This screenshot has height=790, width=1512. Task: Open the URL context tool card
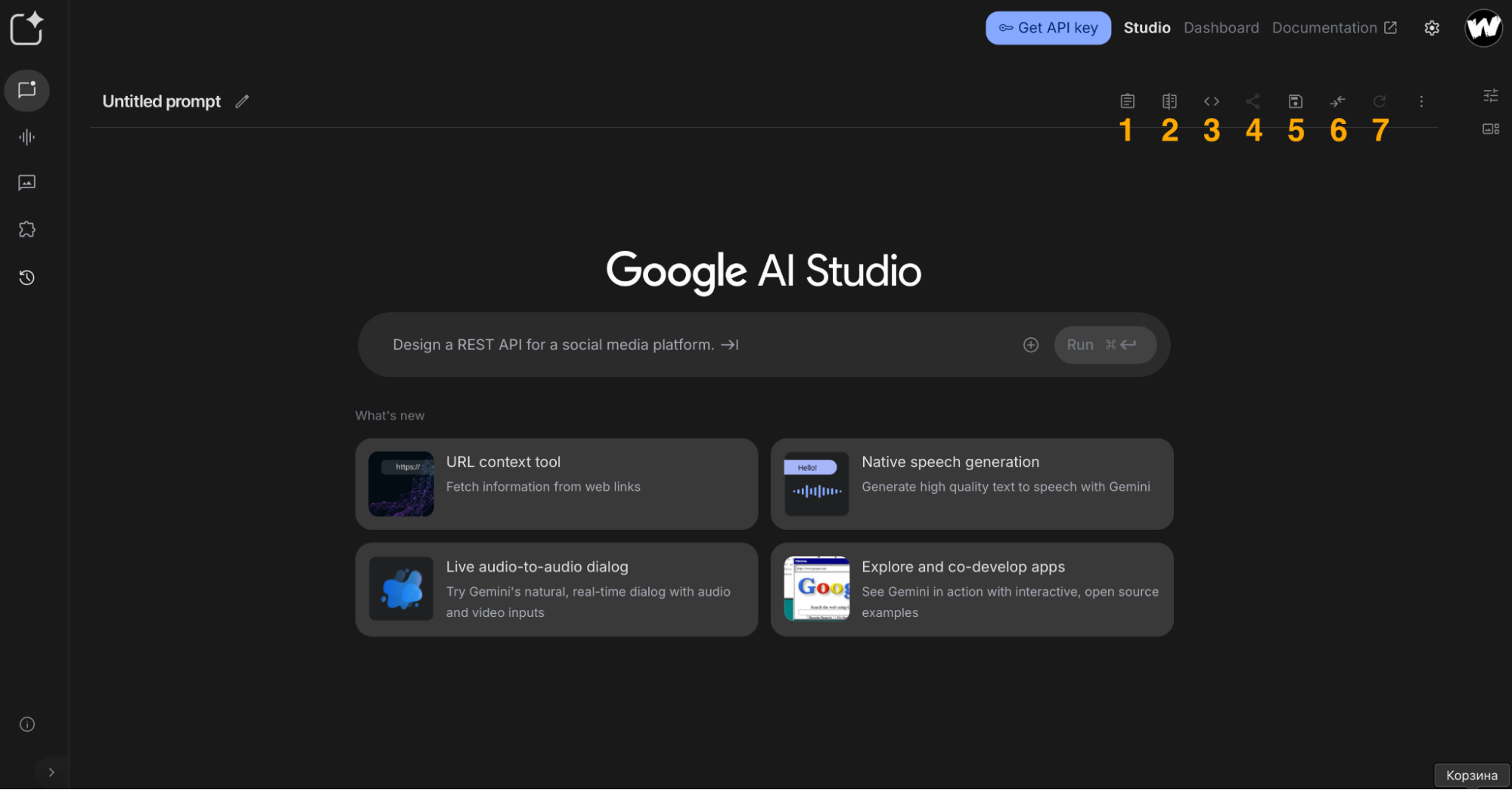(x=557, y=484)
